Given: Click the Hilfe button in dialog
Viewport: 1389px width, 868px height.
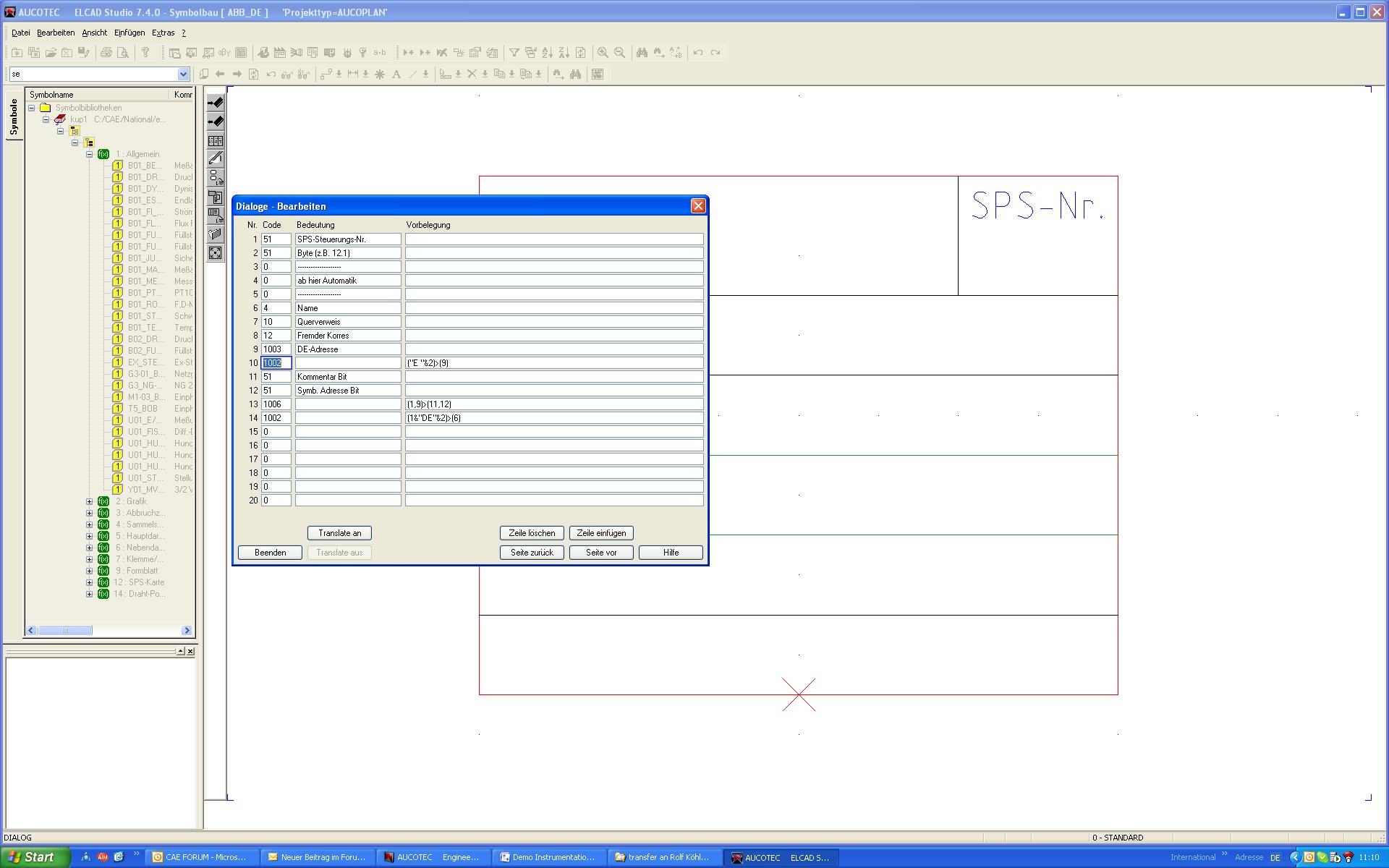Looking at the screenshot, I should coord(671,553).
